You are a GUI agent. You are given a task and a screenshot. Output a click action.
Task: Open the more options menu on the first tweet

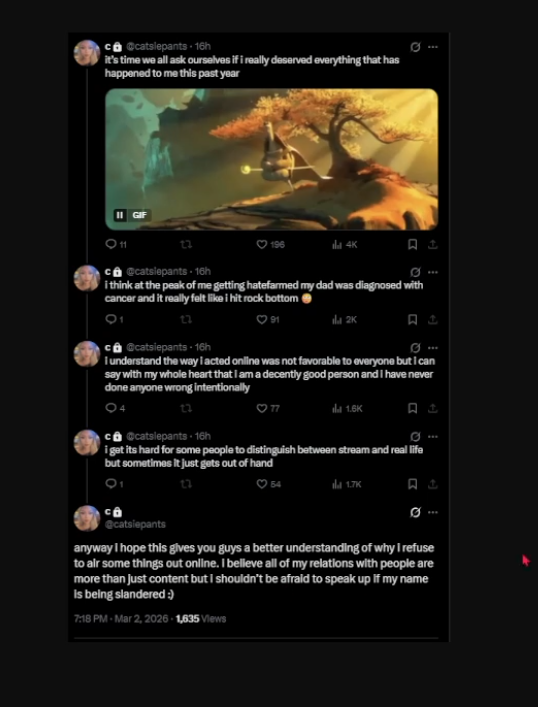coord(433,47)
